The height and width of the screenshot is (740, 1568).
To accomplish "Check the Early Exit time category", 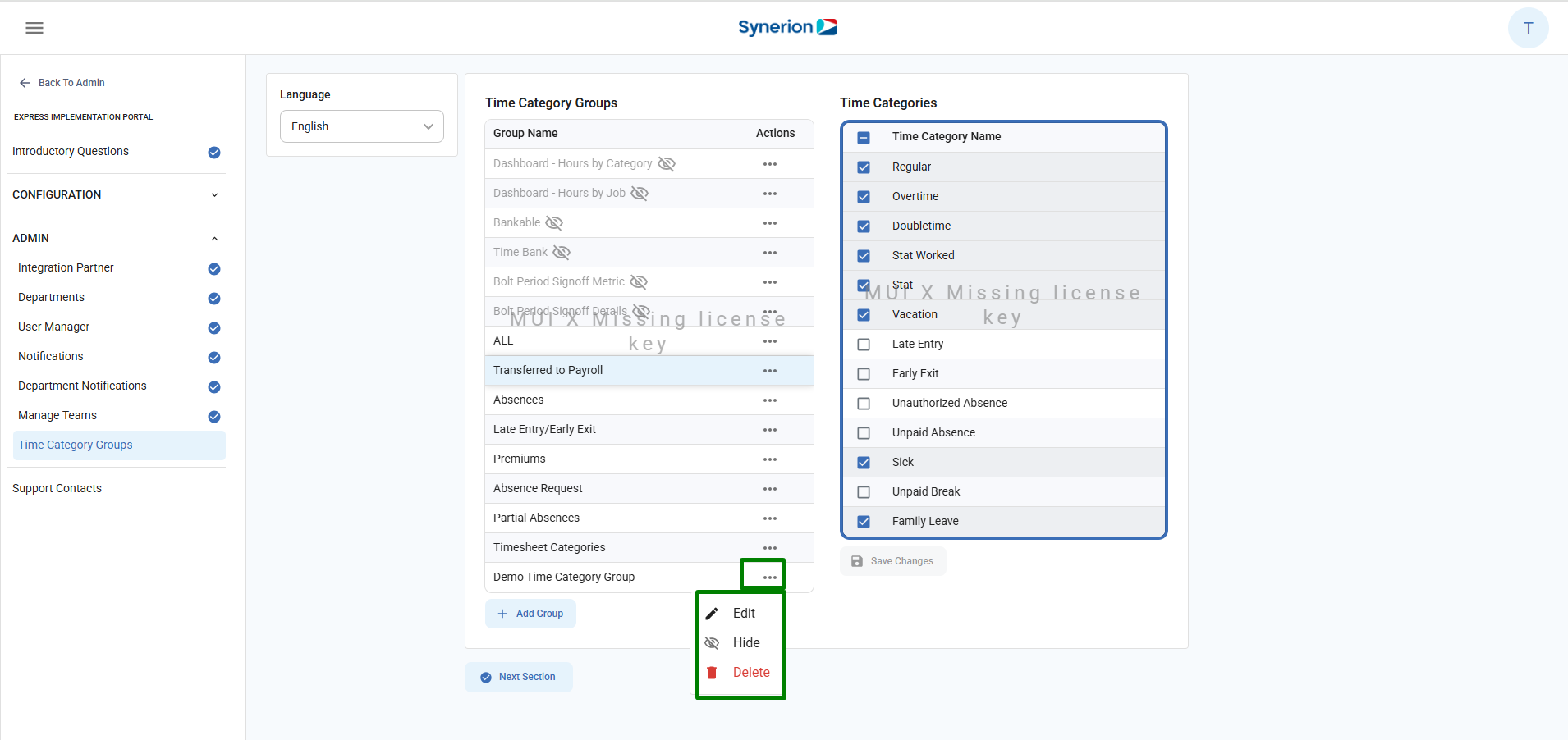I will [x=864, y=374].
